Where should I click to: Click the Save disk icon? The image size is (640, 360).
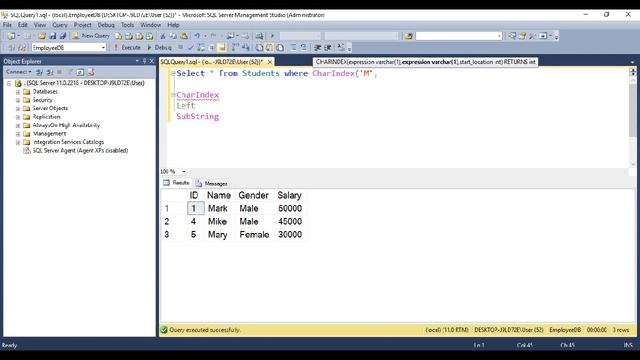(53, 36)
